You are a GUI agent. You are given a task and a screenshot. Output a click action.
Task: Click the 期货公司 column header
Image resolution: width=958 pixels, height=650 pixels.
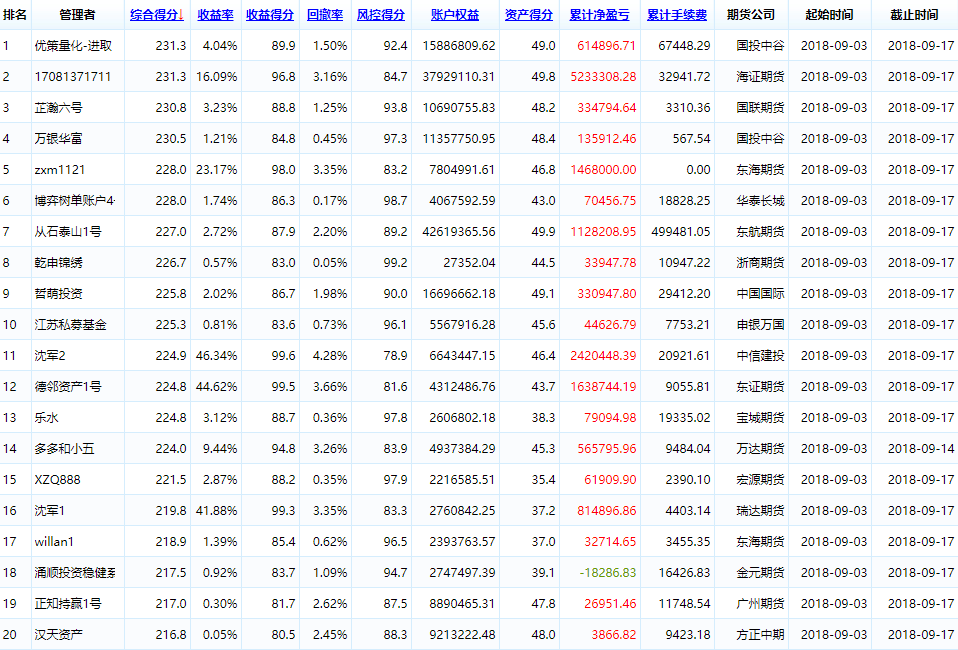coord(750,15)
